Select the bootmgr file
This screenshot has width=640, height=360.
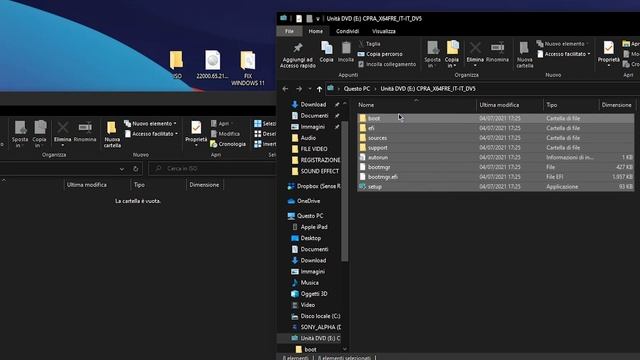point(496,167)
